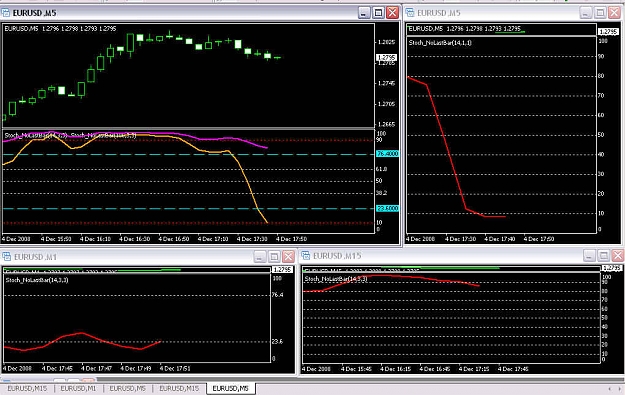This screenshot has height=395, width=625.
Task: Click chart icon in inactive EURUSD,M5 window title
Action: point(410,13)
